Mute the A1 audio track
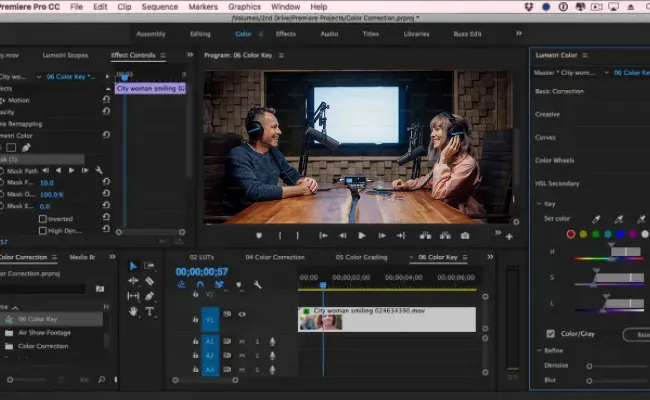The width and height of the screenshot is (650, 400). pos(242,342)
